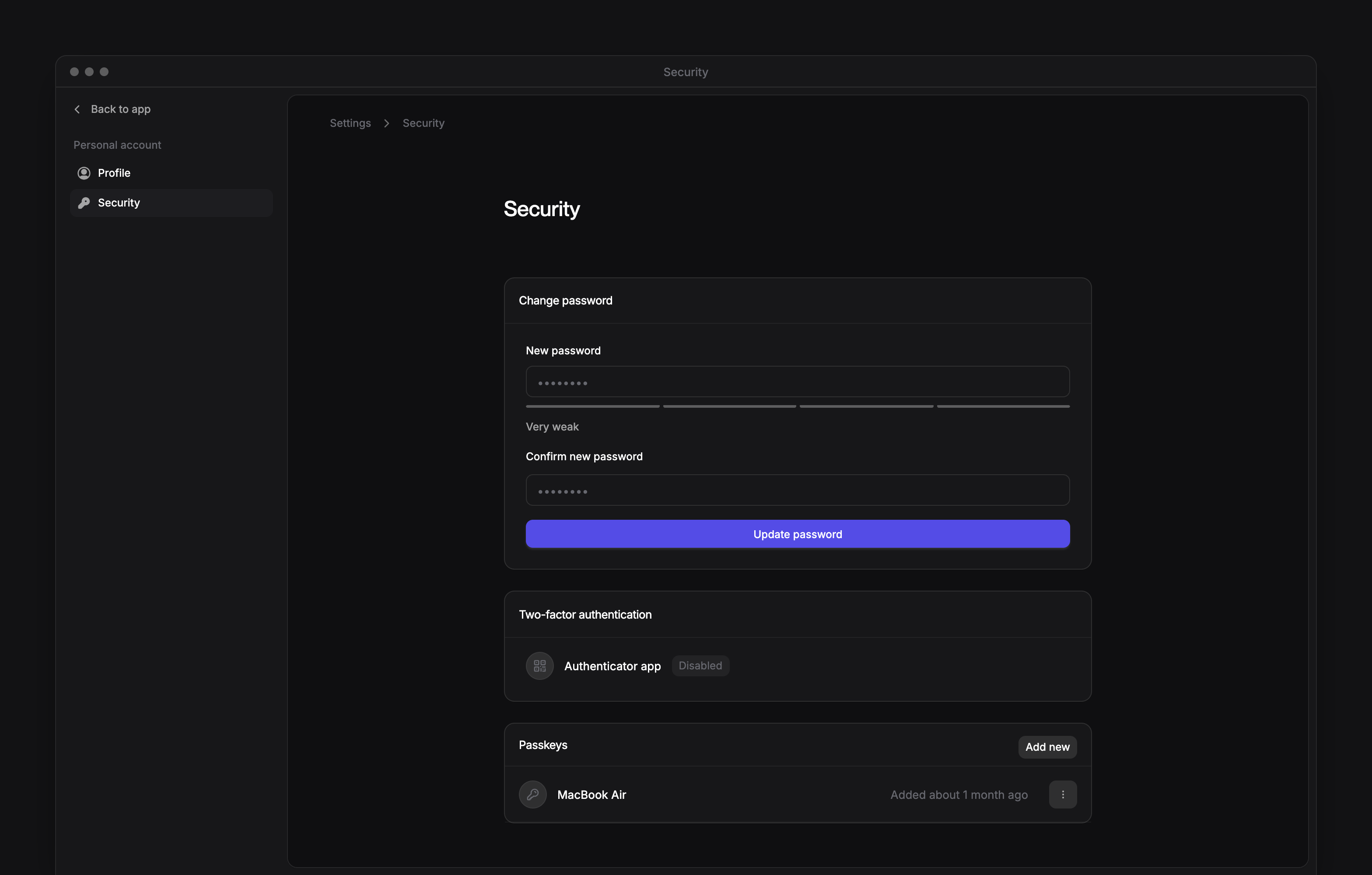Click Added about 1 month ago text

click(959, 794)
